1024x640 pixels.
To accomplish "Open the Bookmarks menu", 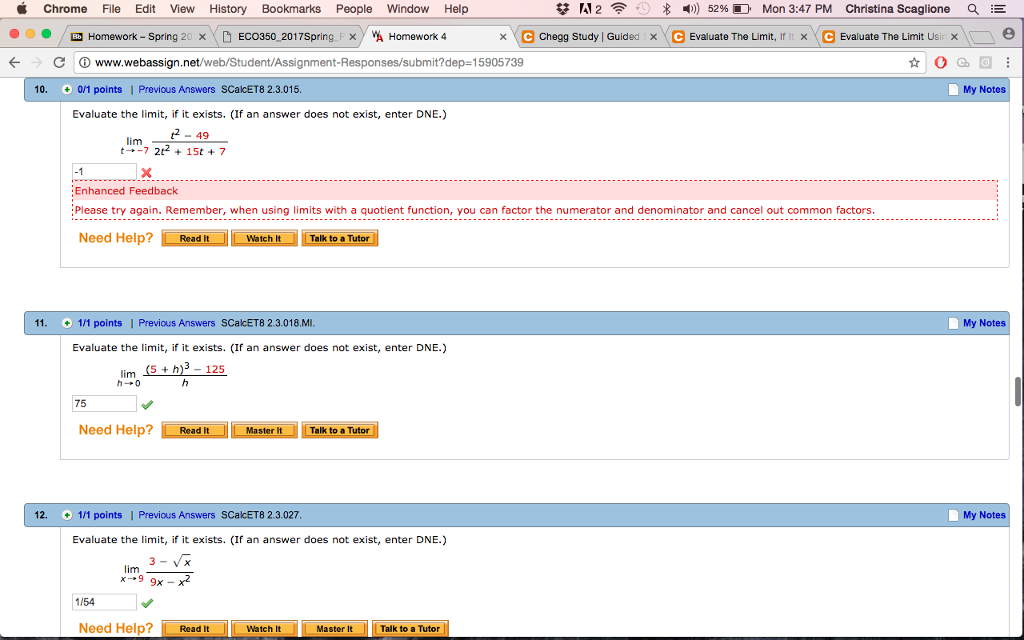I will (291, 8).
